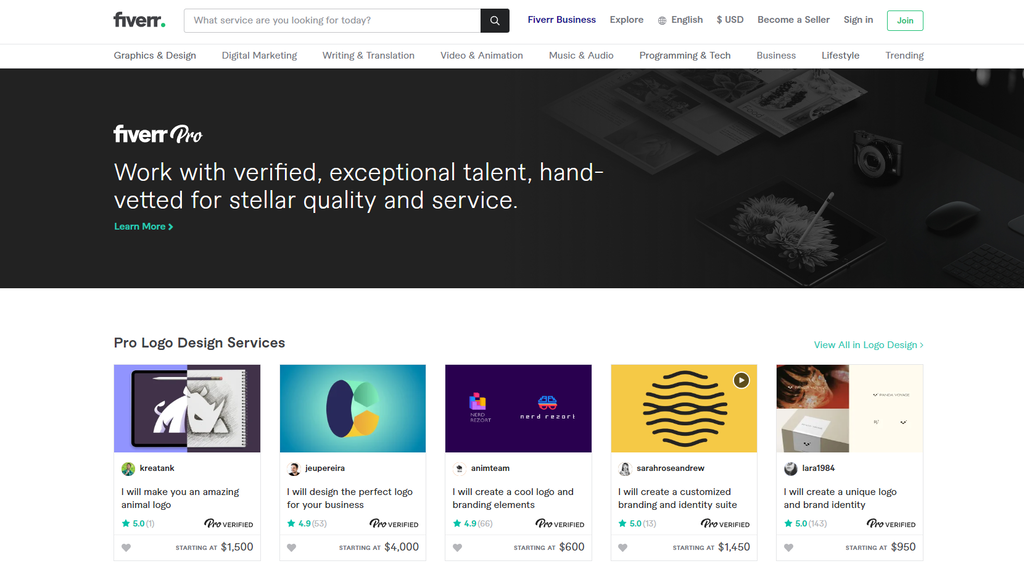Screen dimensions: 1024x566
Task: Save animteam gig using heart icon
Action: tap(457, 548)
